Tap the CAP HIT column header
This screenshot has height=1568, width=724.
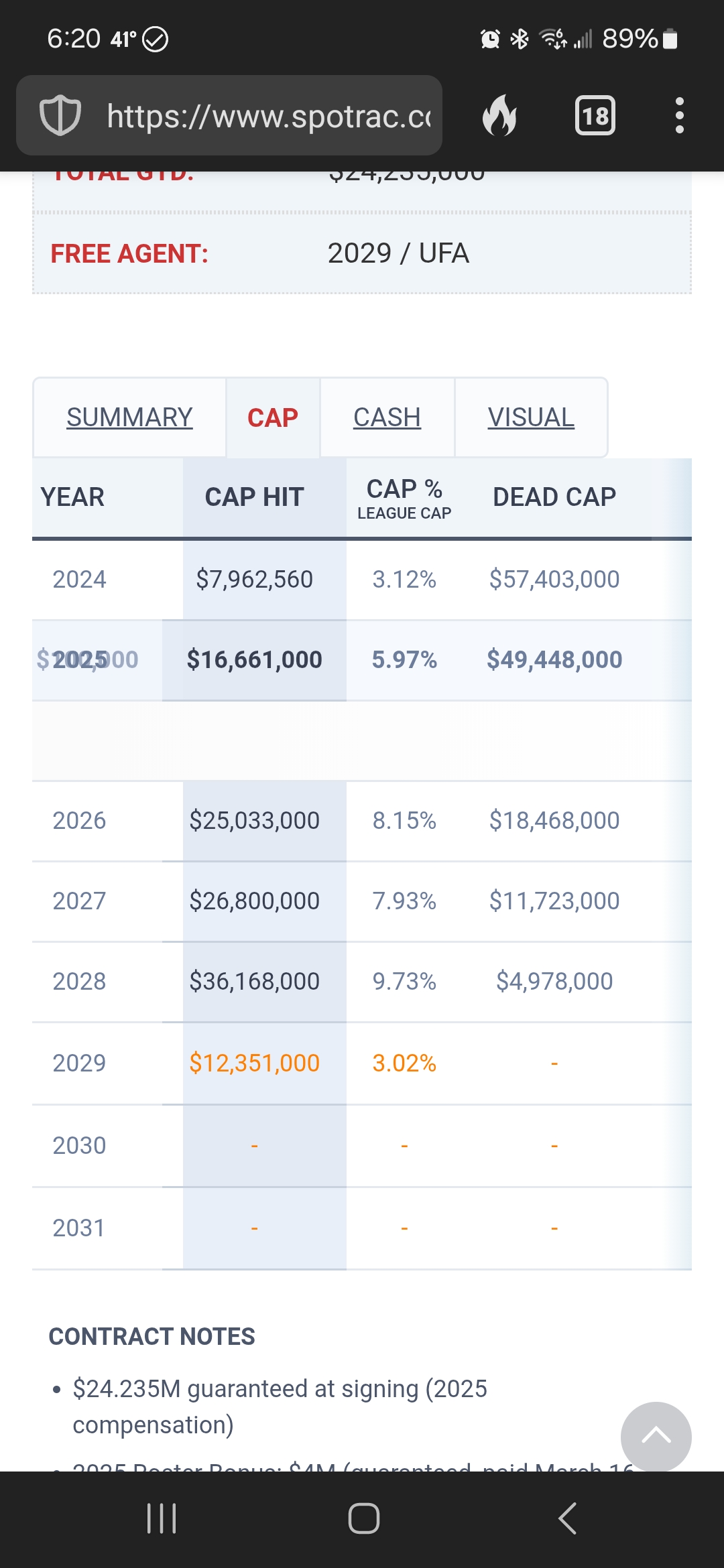(254, 497)
